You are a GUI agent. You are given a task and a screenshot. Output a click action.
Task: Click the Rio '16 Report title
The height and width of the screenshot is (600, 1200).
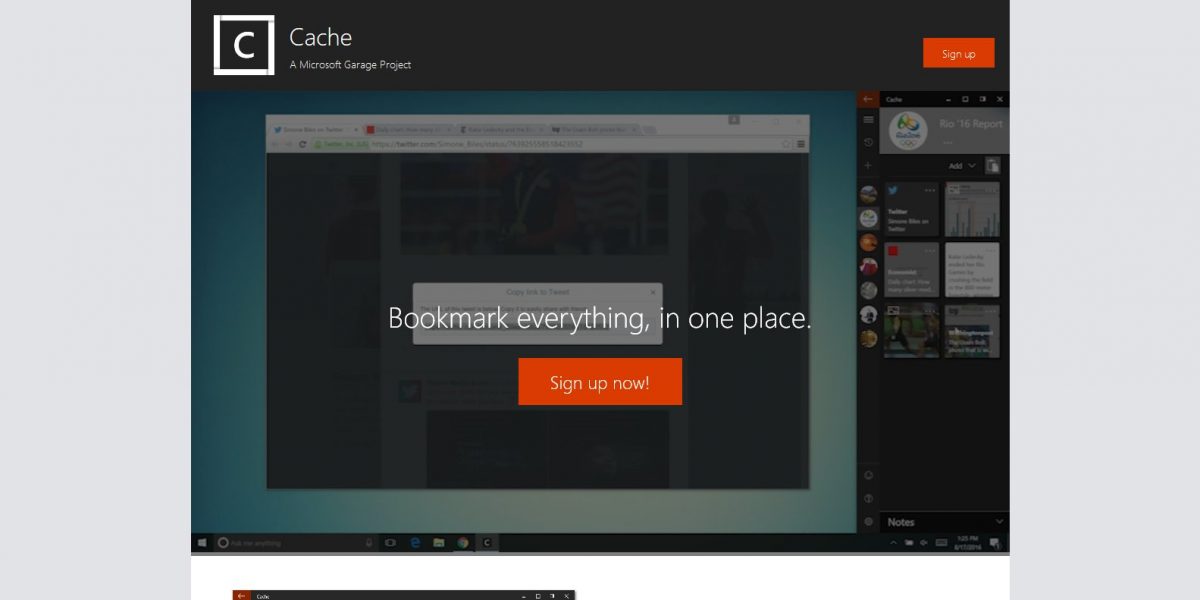click(971, 124)
